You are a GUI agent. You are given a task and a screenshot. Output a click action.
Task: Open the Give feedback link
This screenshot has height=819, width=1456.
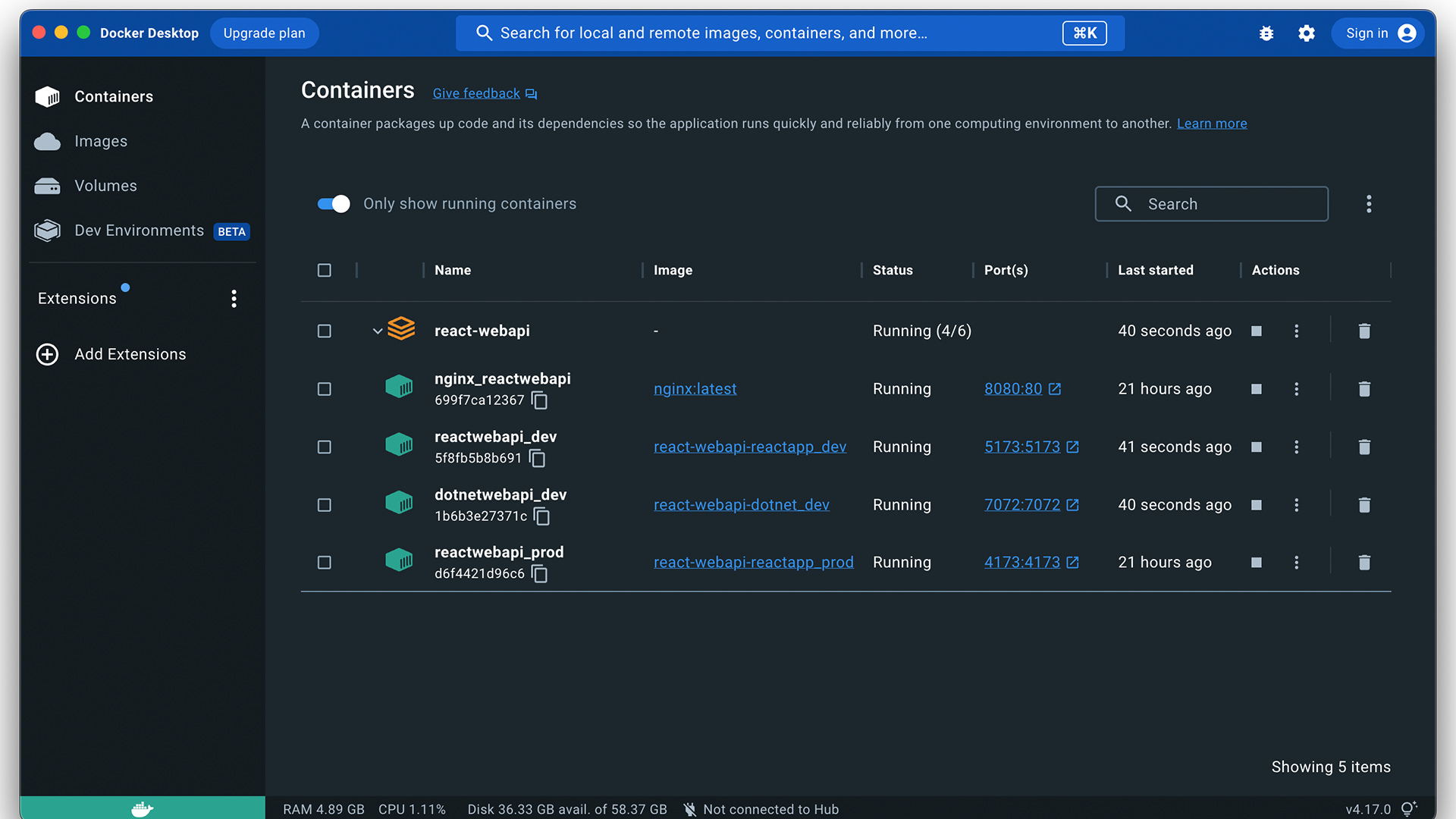tap(476, 93)
